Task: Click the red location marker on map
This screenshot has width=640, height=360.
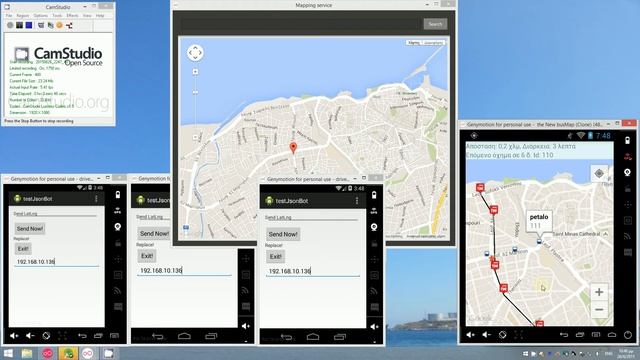Action: [293, 147]
